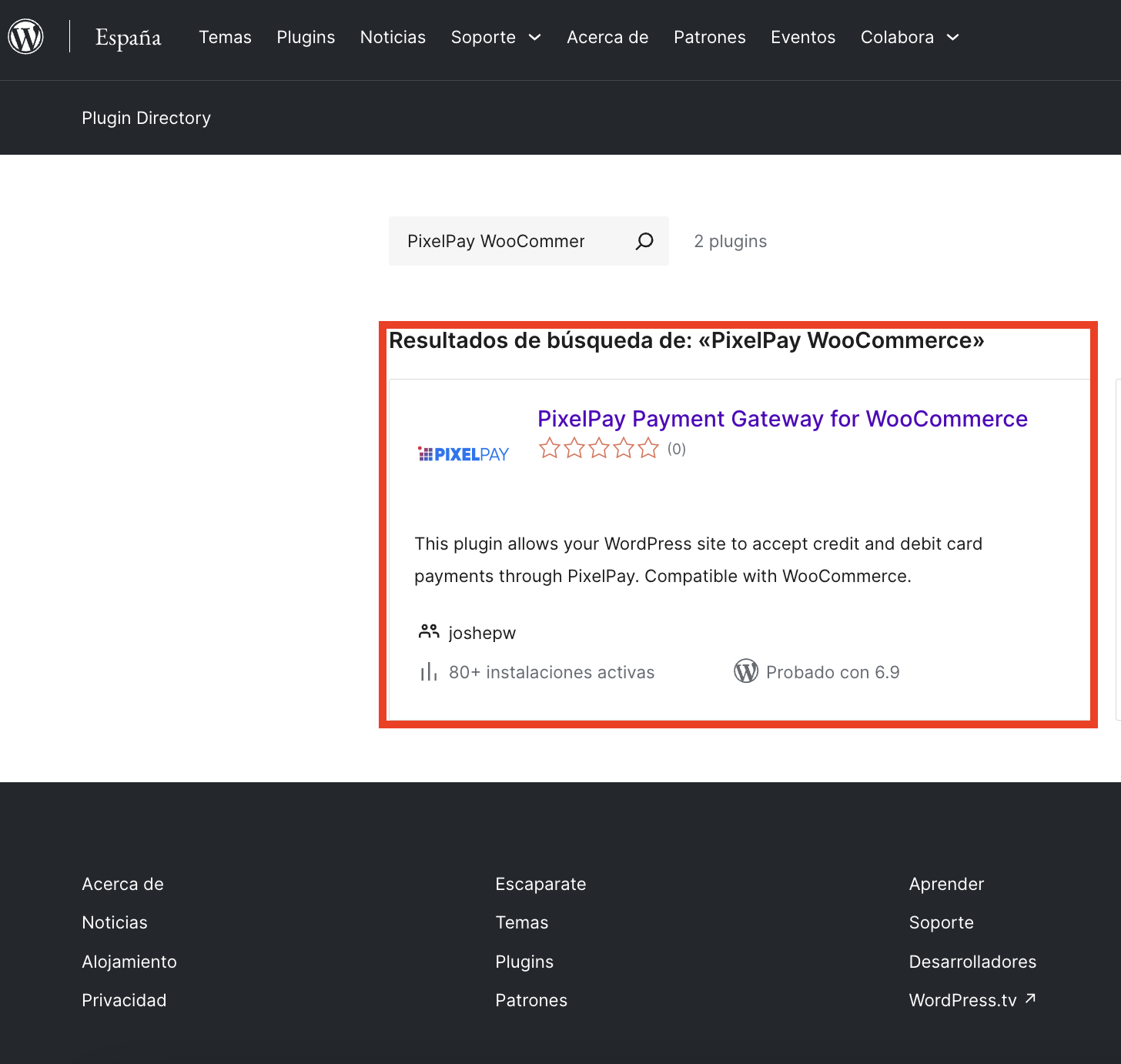Open the Plugins menu item

[306, 37]
